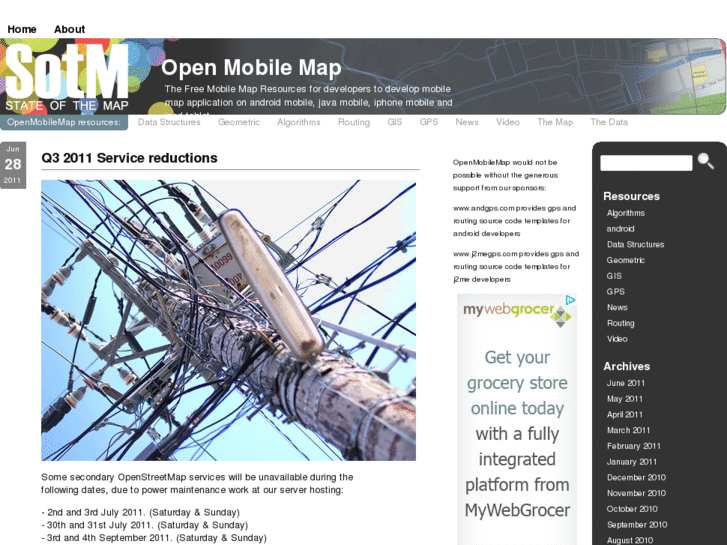Viewport: 727px width, 545px height.
Task: Open the August 2010 archive
Action: click(630, 540)
